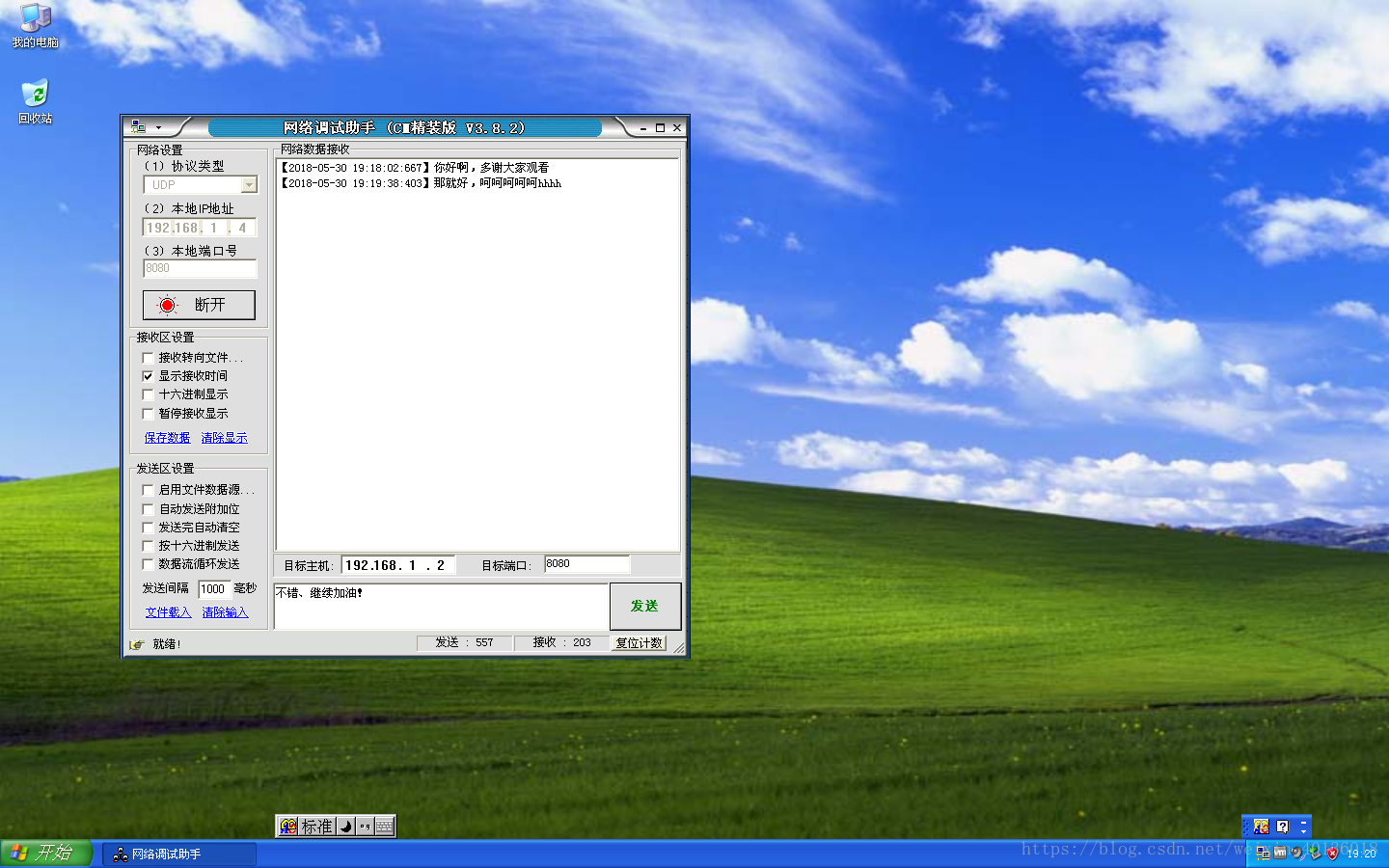
Task: Click the speaker volume tray icon
Action: tap(1297, 854)
